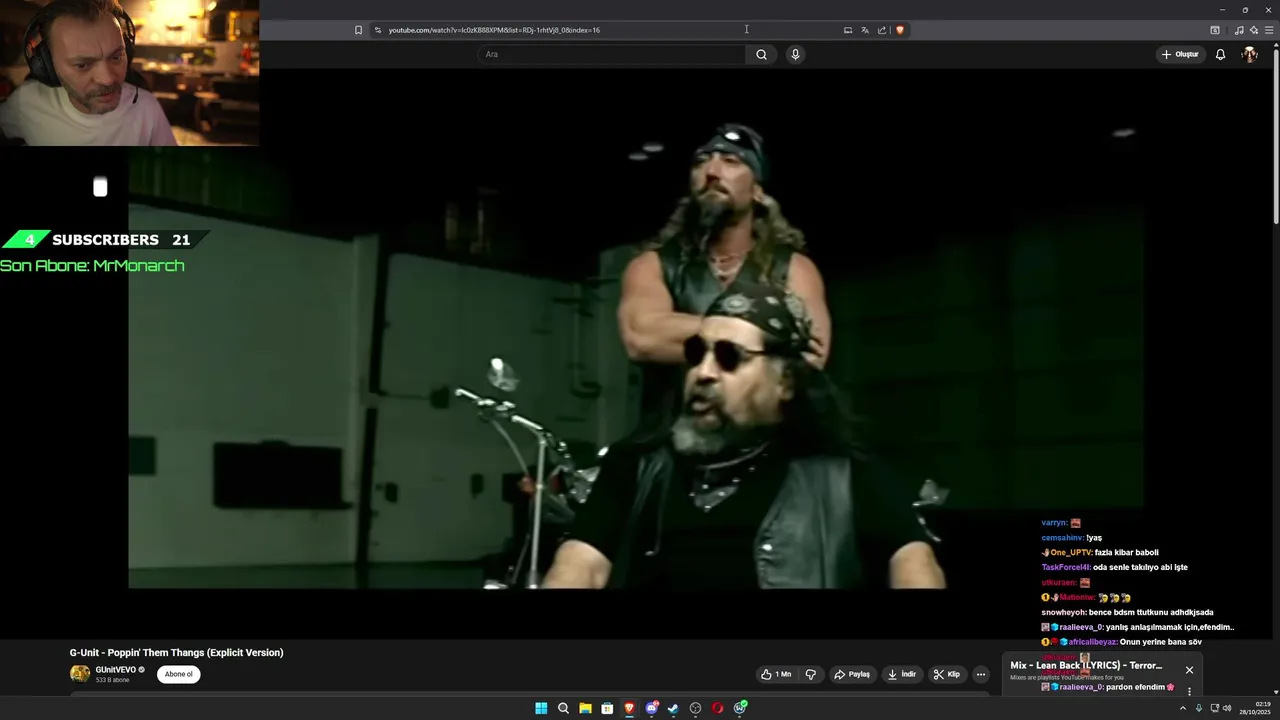1280x720 pixels.
Task: Click the picture-in-picture icon in the address bar
Action: 848,30
